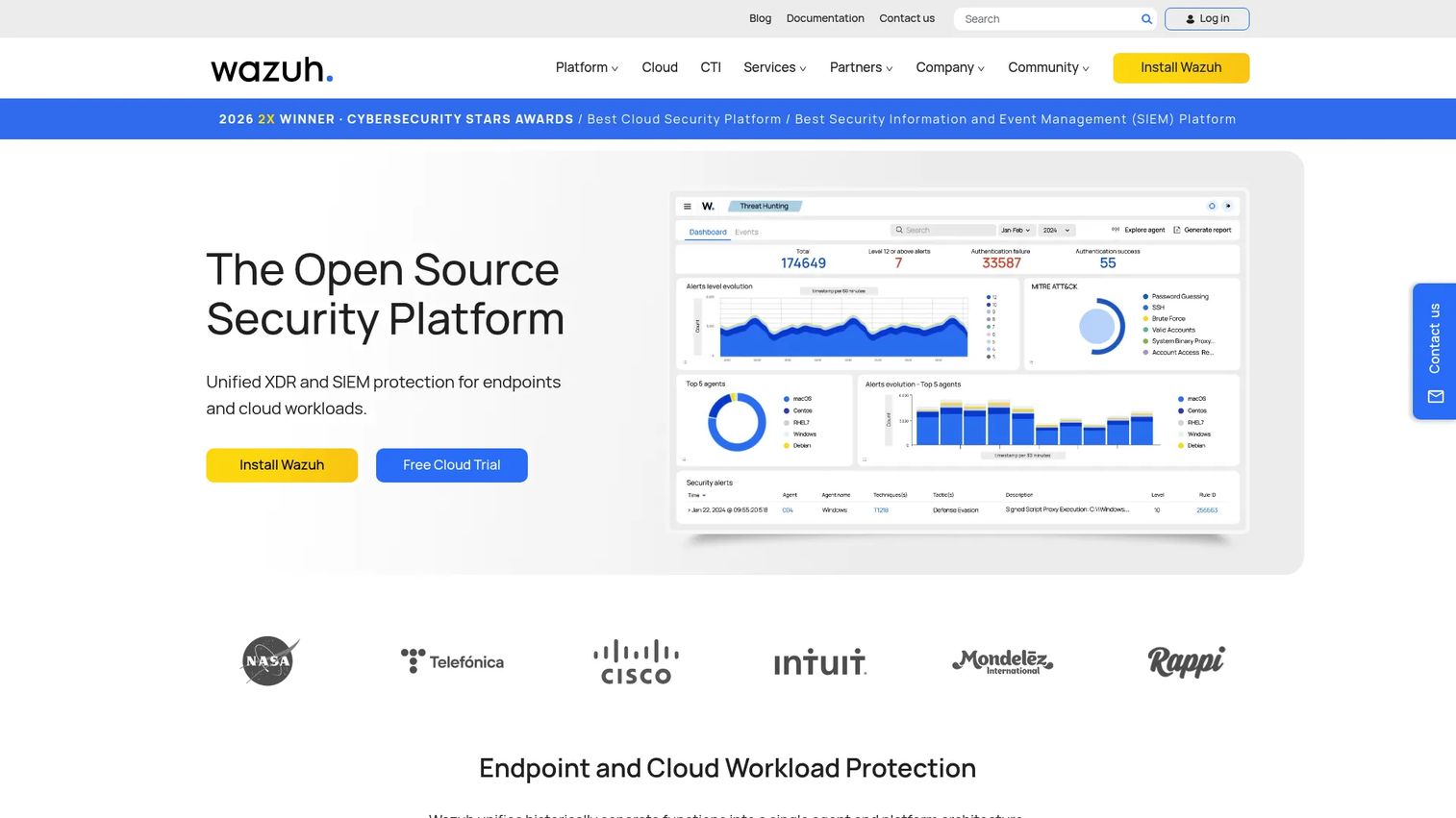
Task: Click the heading "The Open Source Security Platform"
Action: coord(385,294)
